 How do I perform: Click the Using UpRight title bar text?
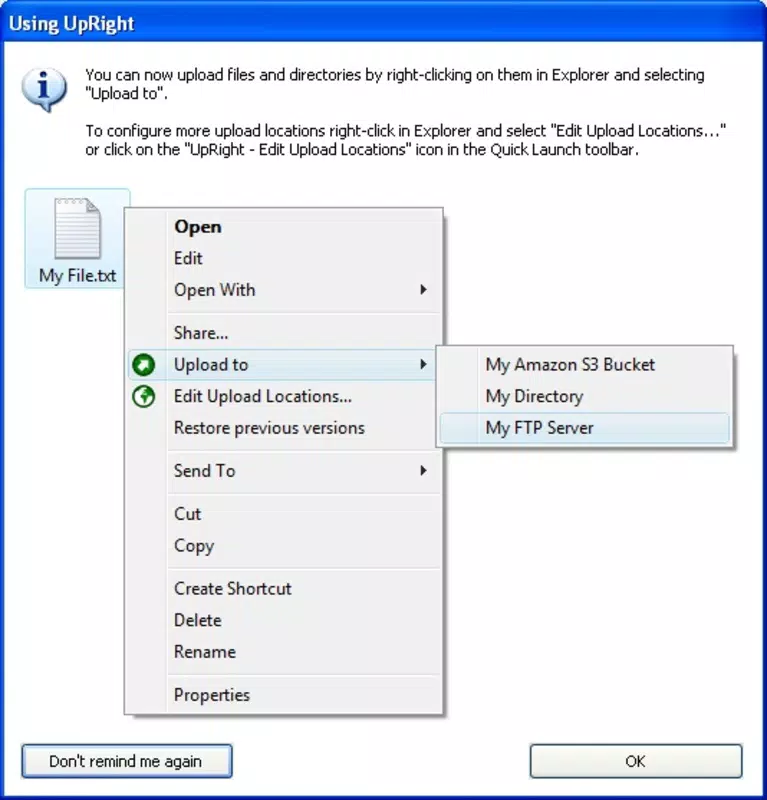point(71,23)
